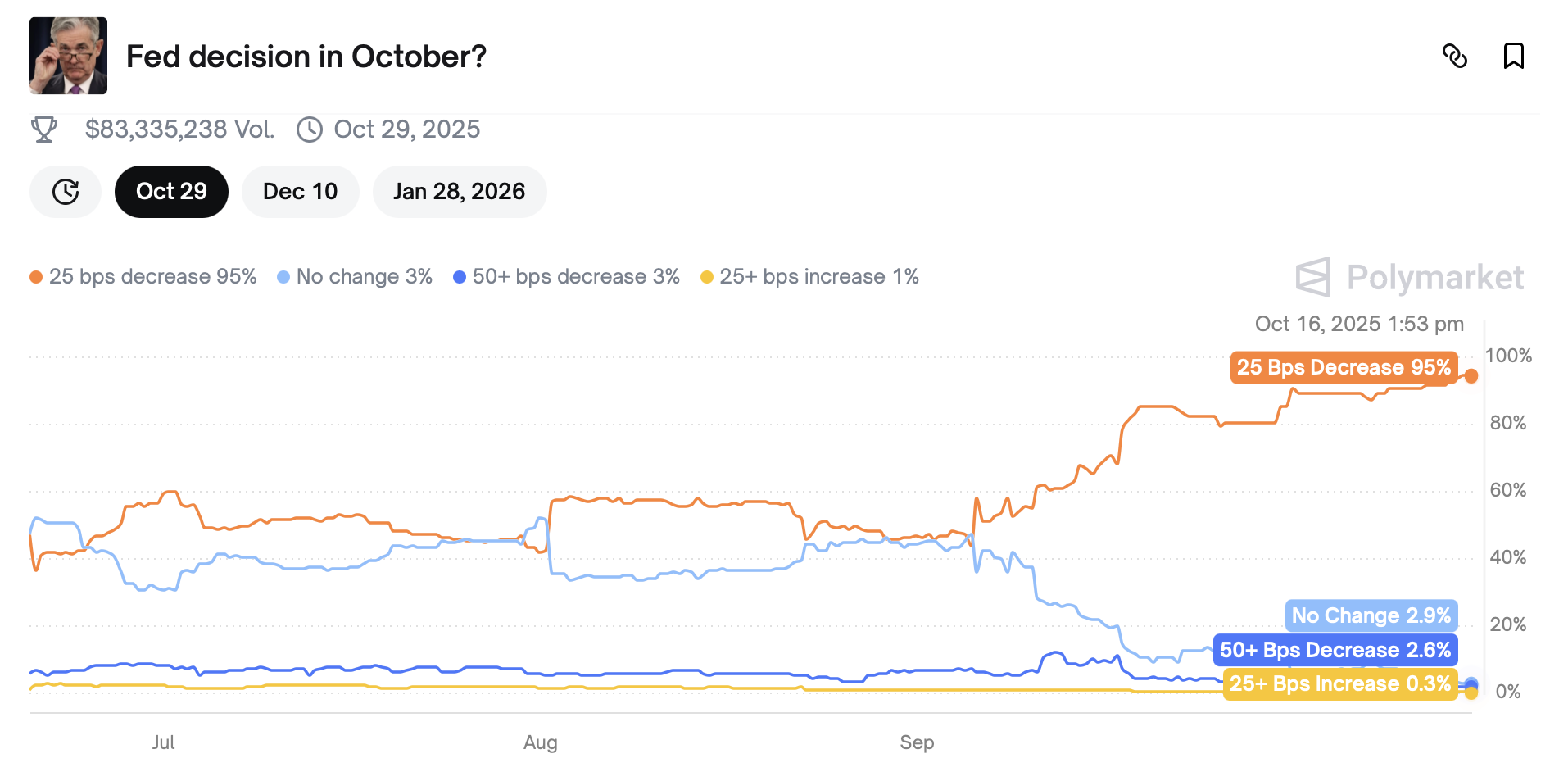Screen dimensions: 1568x772
Task: Click the orange 25 bps decrease legend dot
Action: point(36,277)
